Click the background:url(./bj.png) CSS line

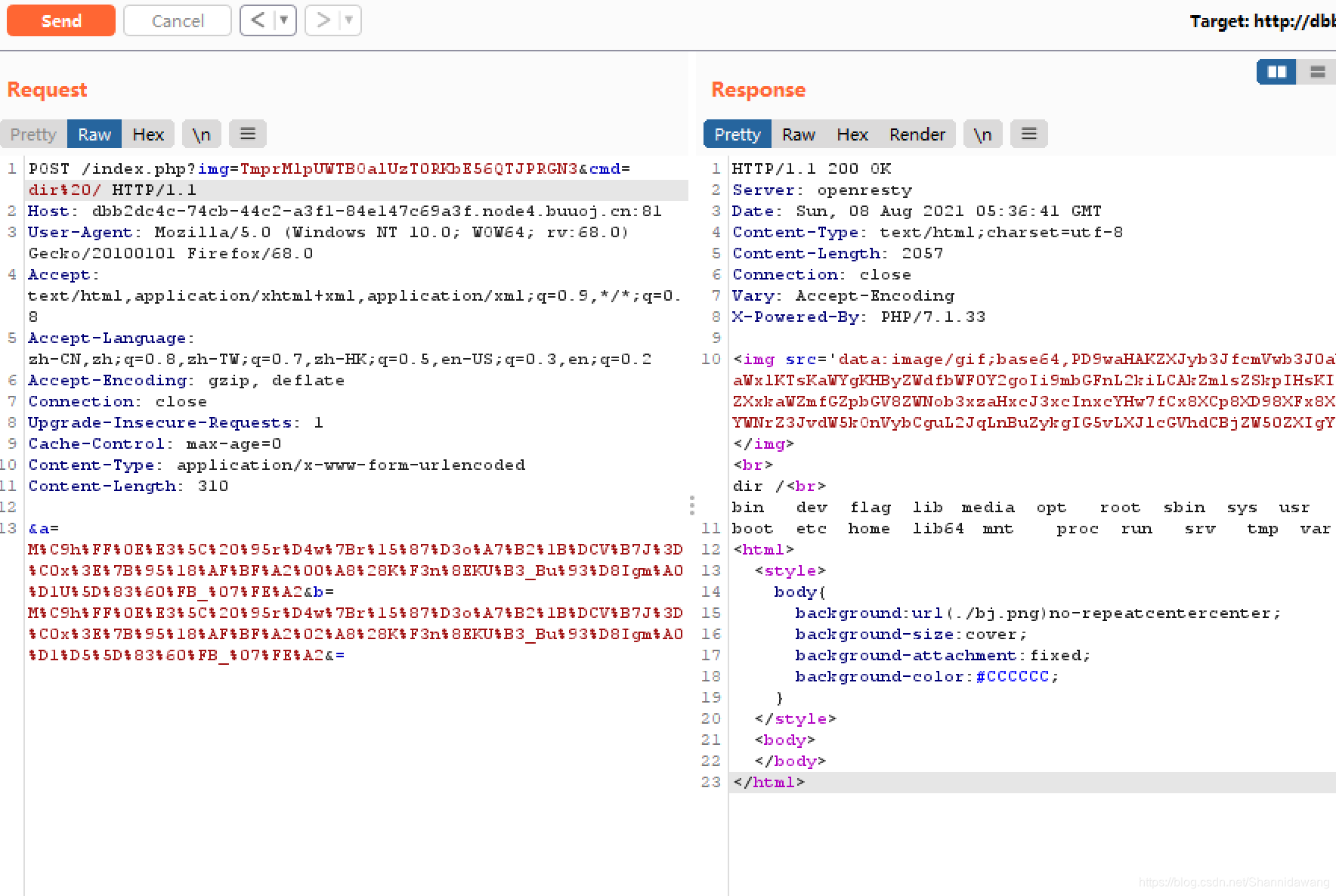click(1038, 613)
